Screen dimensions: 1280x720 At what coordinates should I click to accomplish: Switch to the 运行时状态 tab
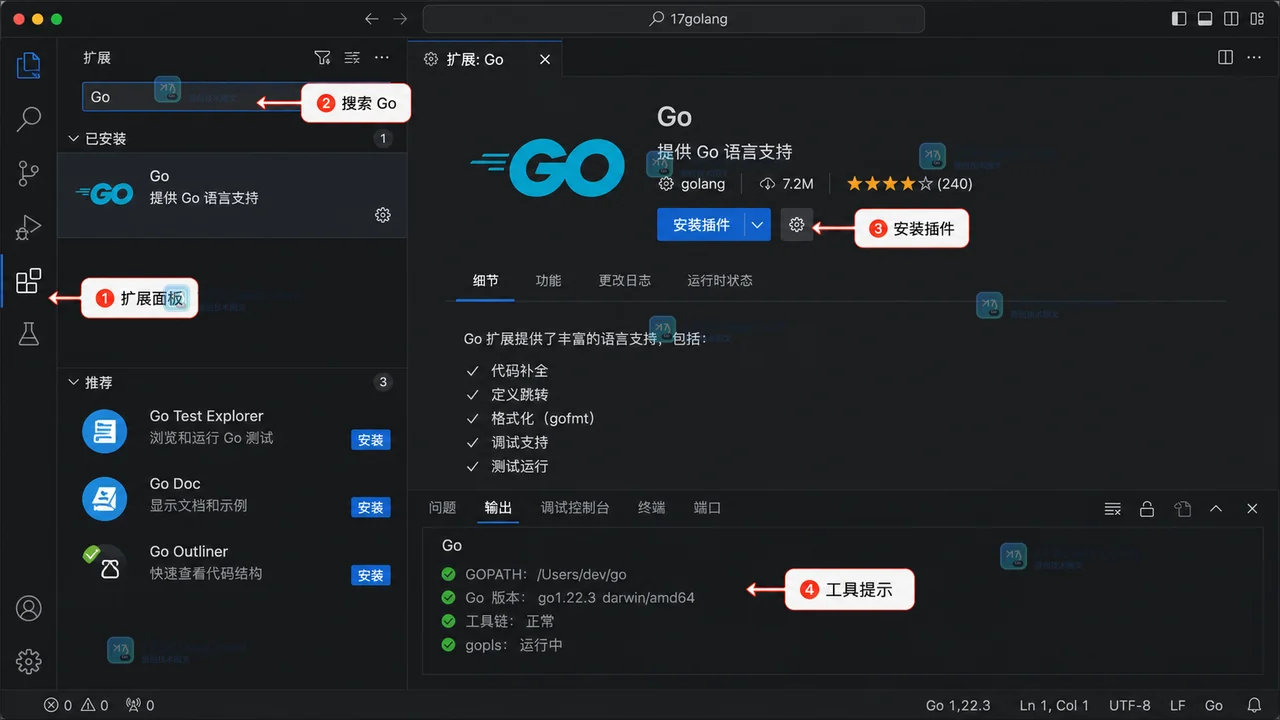tap(720, 280)
